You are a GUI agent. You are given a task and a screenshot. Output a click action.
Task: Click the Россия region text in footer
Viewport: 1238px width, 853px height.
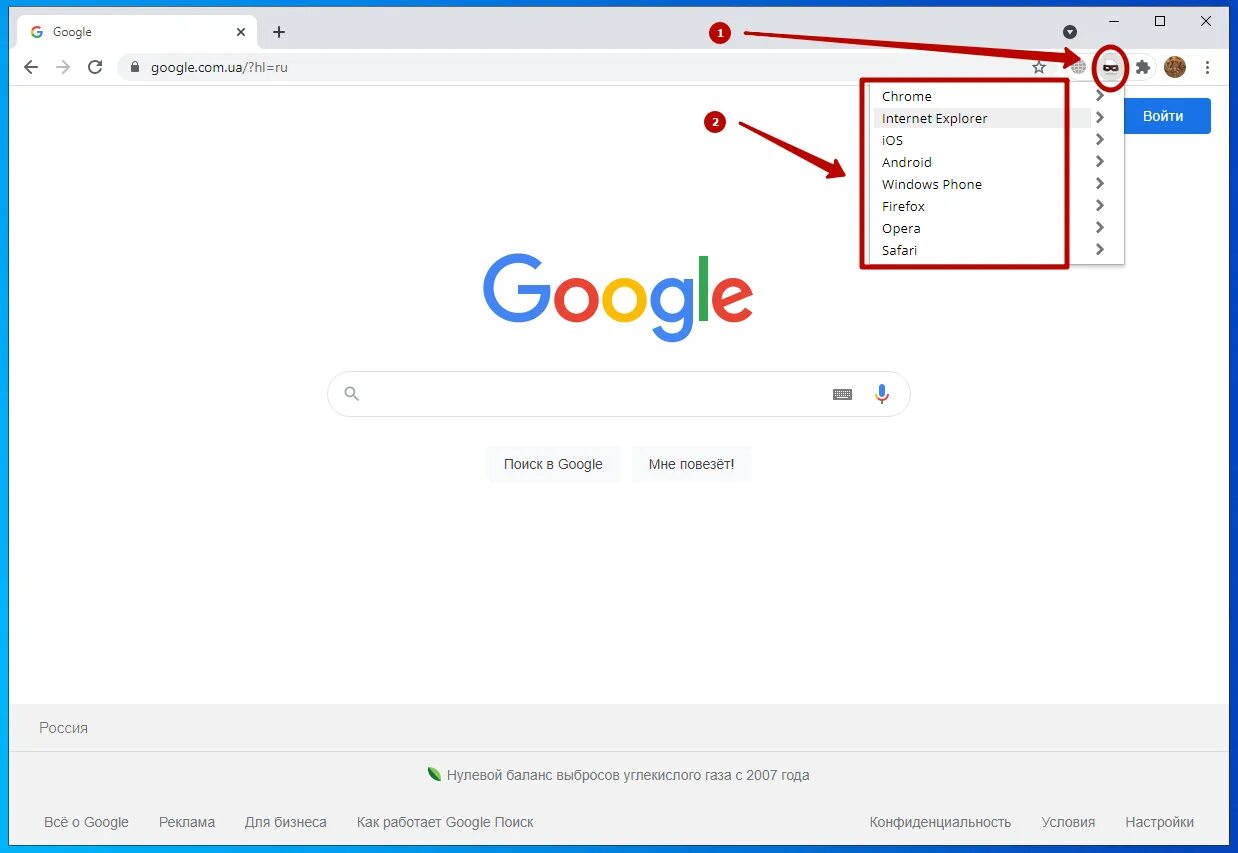(x=64, y=728)
